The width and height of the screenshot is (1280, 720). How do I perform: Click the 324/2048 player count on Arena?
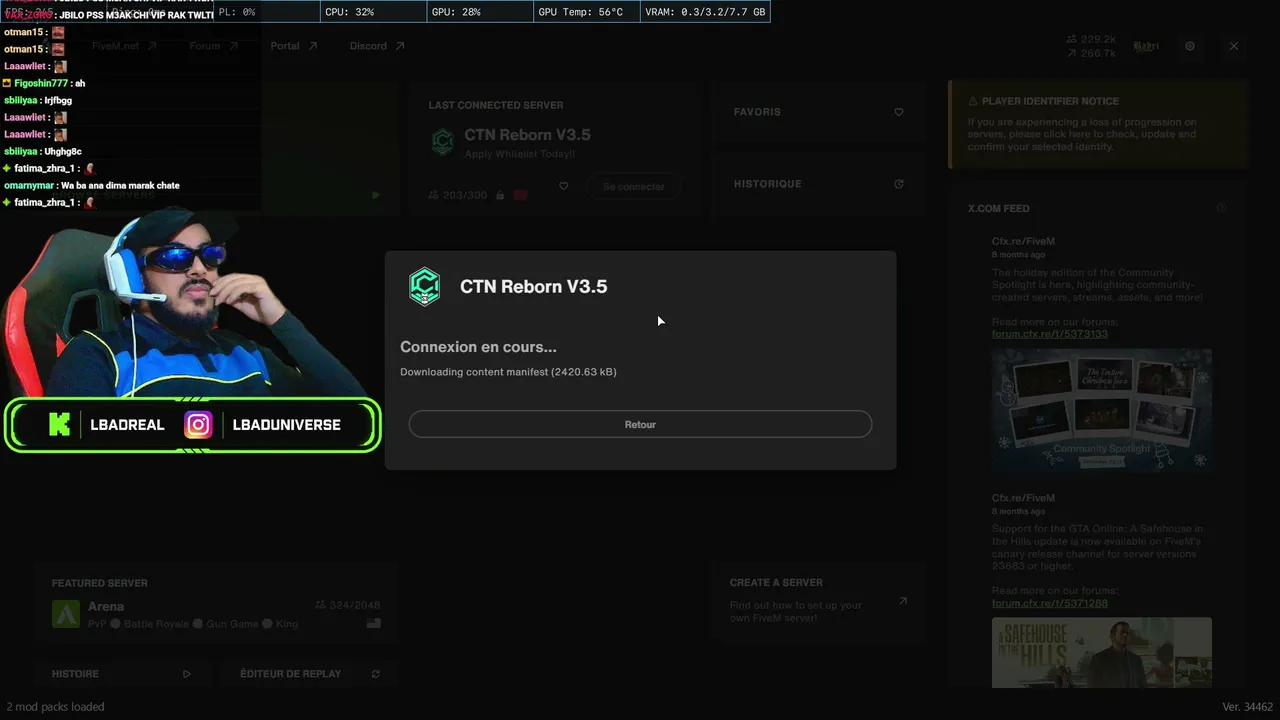click(348, 605)
